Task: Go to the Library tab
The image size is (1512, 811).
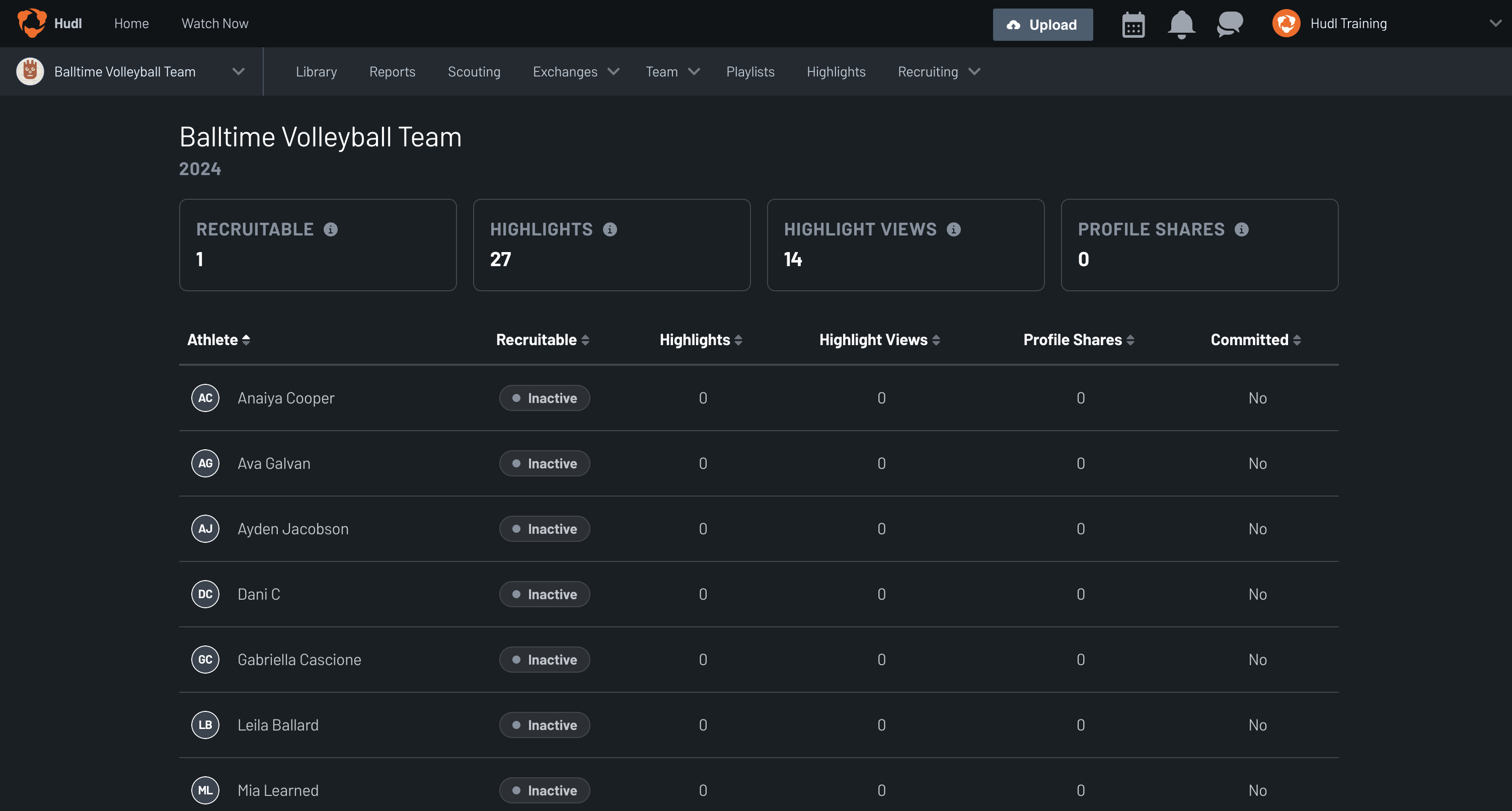Action: click(316, 71)
